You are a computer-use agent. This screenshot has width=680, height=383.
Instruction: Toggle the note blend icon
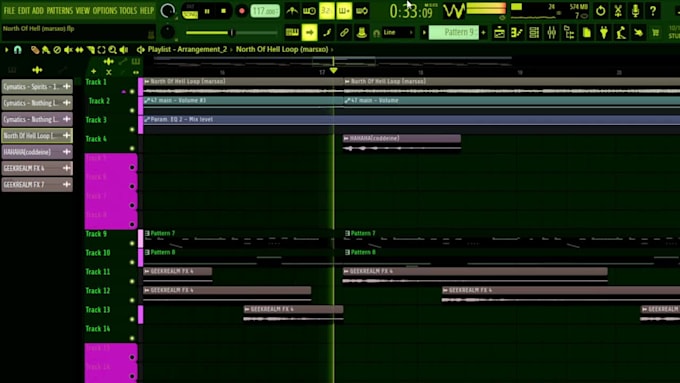tap(327, 32)
